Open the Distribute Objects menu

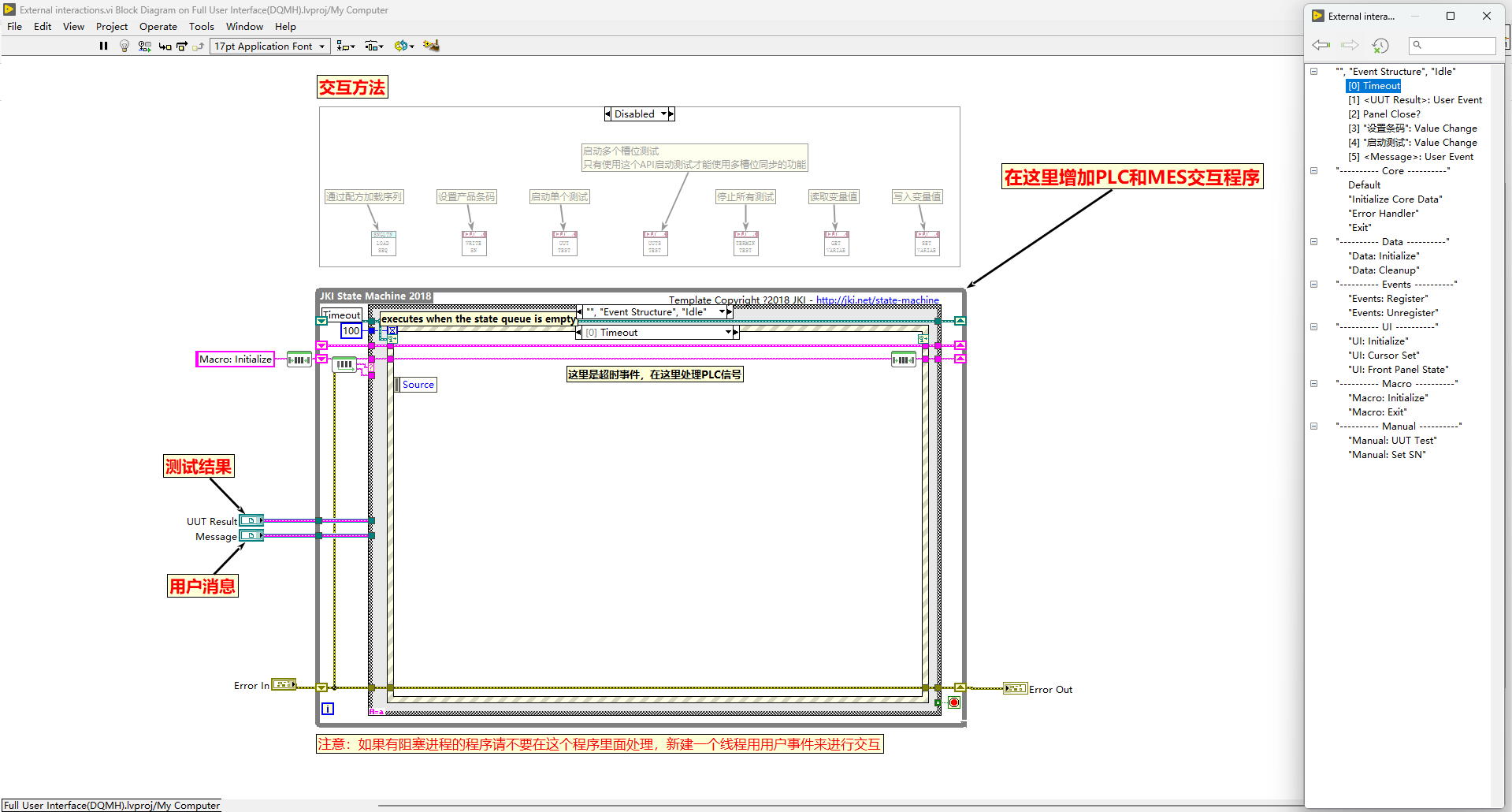[x=373, y=47]
